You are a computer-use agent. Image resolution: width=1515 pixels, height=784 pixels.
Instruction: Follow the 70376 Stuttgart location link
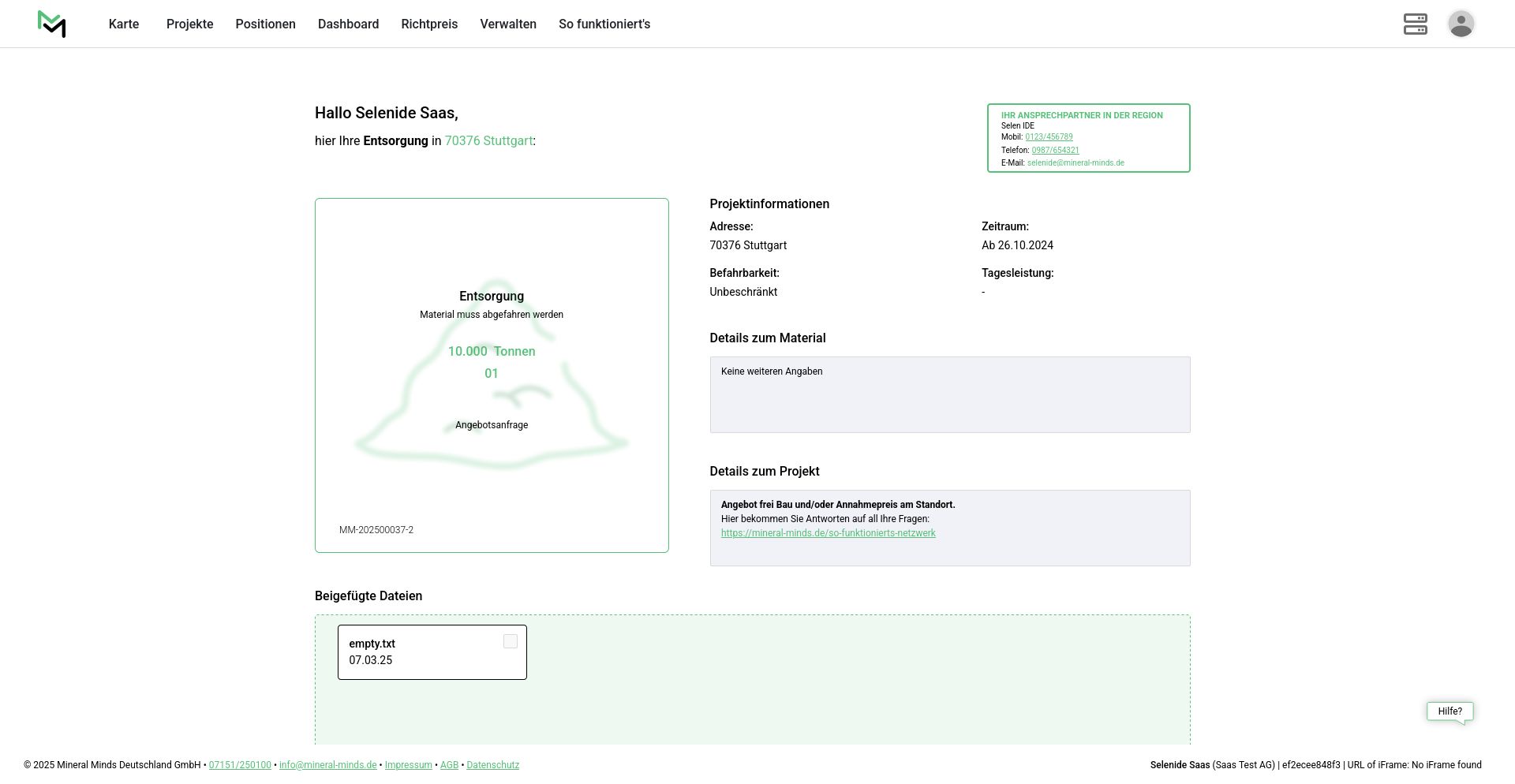tap(488, 141)
